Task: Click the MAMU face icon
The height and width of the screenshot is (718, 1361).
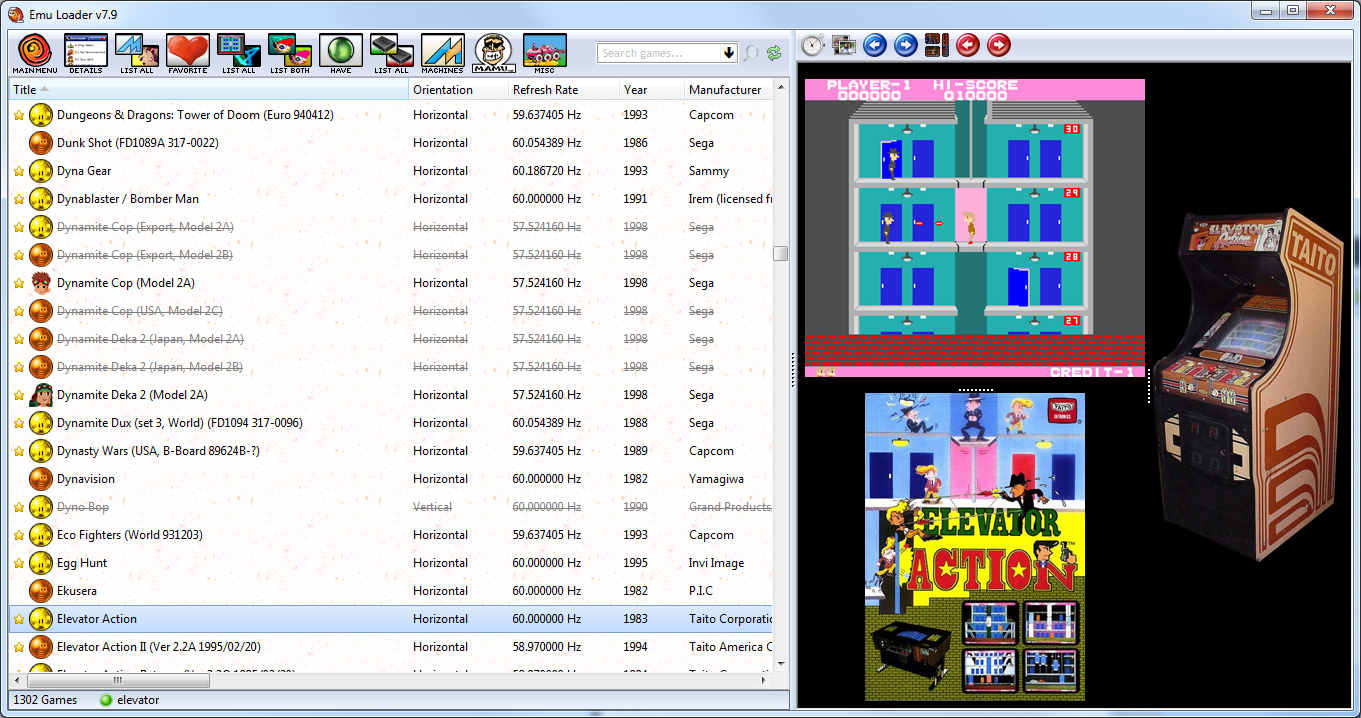Action: (494, 52)
